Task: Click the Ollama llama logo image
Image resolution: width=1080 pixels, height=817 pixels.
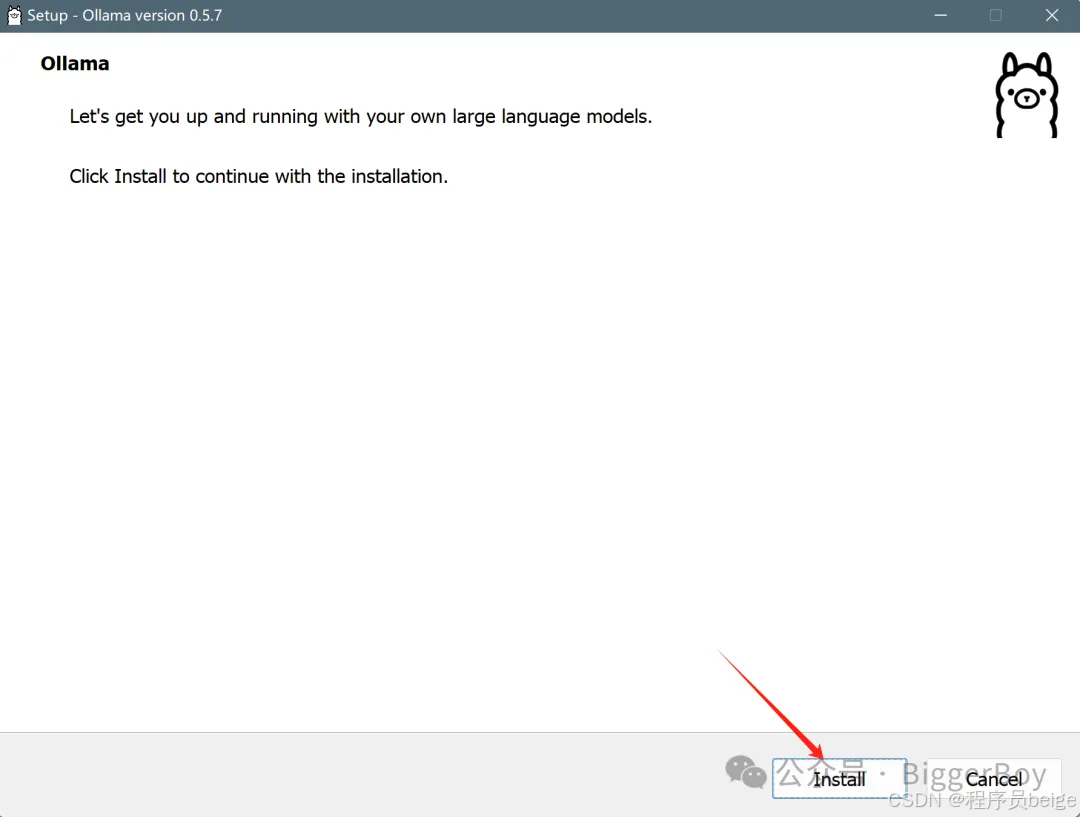Action: tap(1026, 94)
